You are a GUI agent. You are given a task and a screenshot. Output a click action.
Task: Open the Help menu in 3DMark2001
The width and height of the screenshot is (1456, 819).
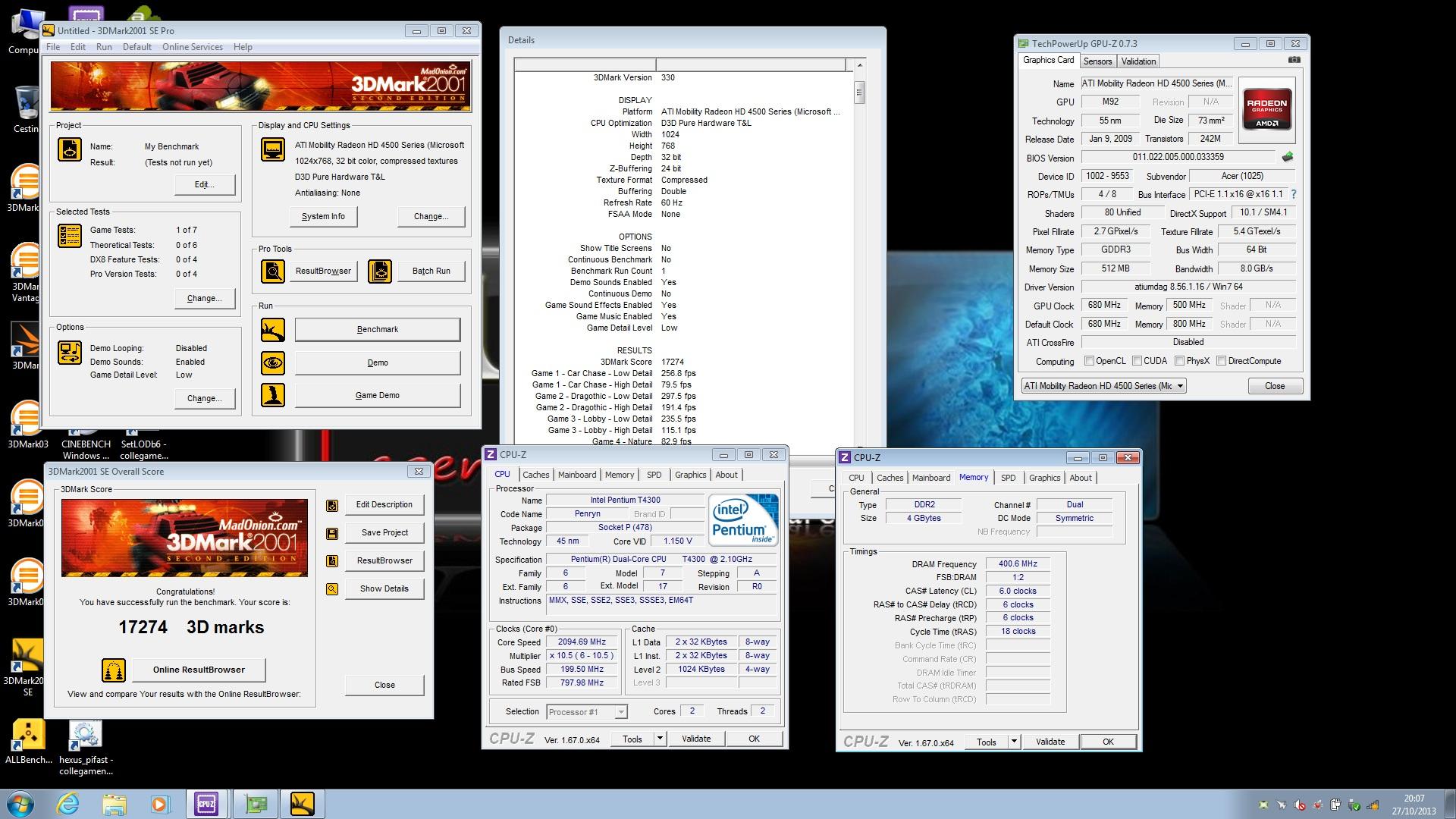coord(243,47)
